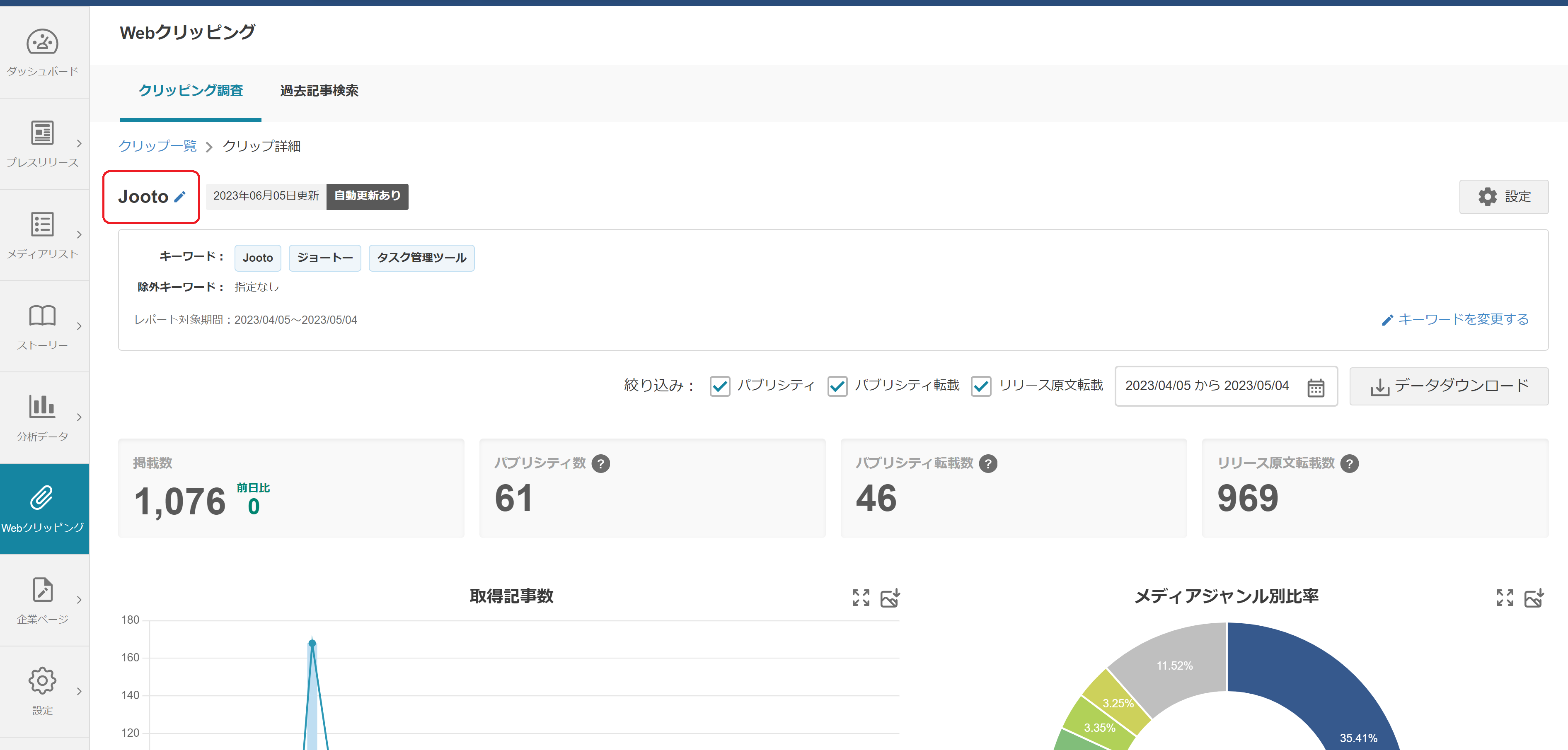The width and height of the screenshot is (1568, 750).
Task: Expand the プレスリリース sidebar submenu arrow
Action: (x=79, y=144)
